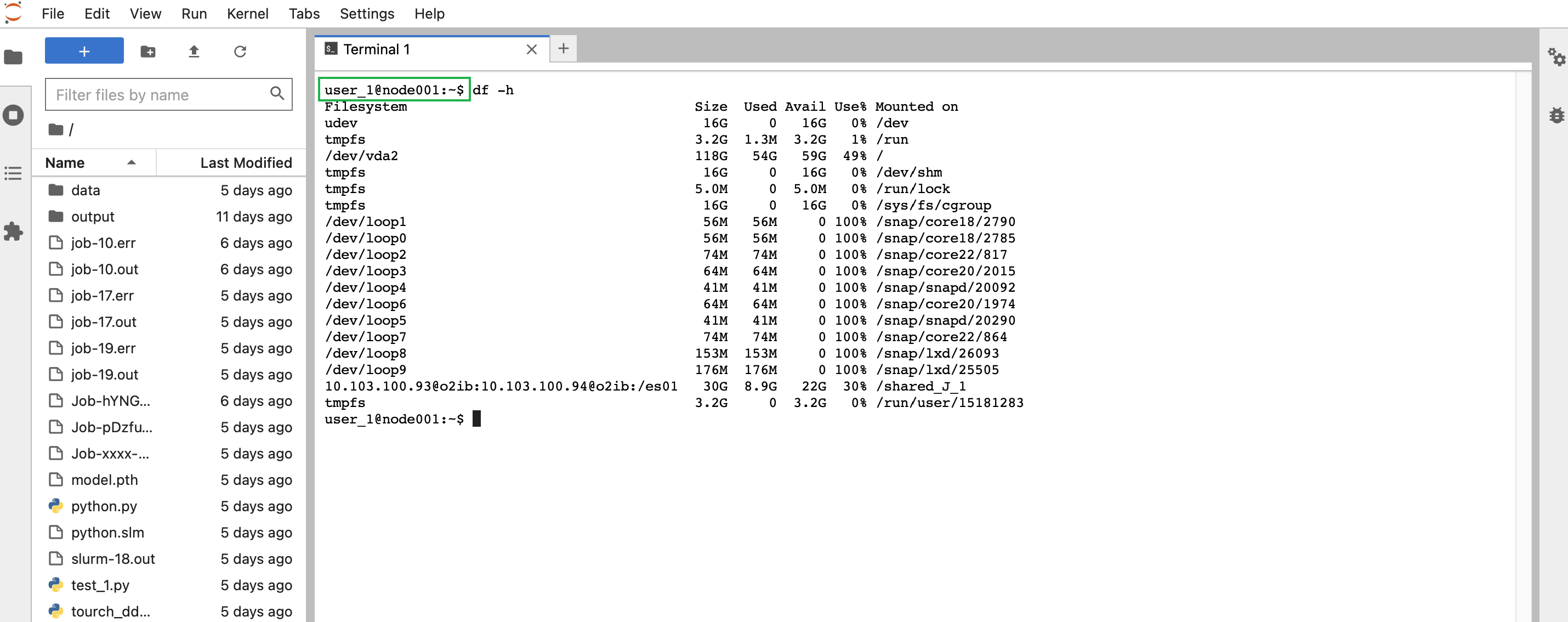Screen dimensions: 1568x622
Task: Sort files by Last Modified header
Action: (232, 163)
